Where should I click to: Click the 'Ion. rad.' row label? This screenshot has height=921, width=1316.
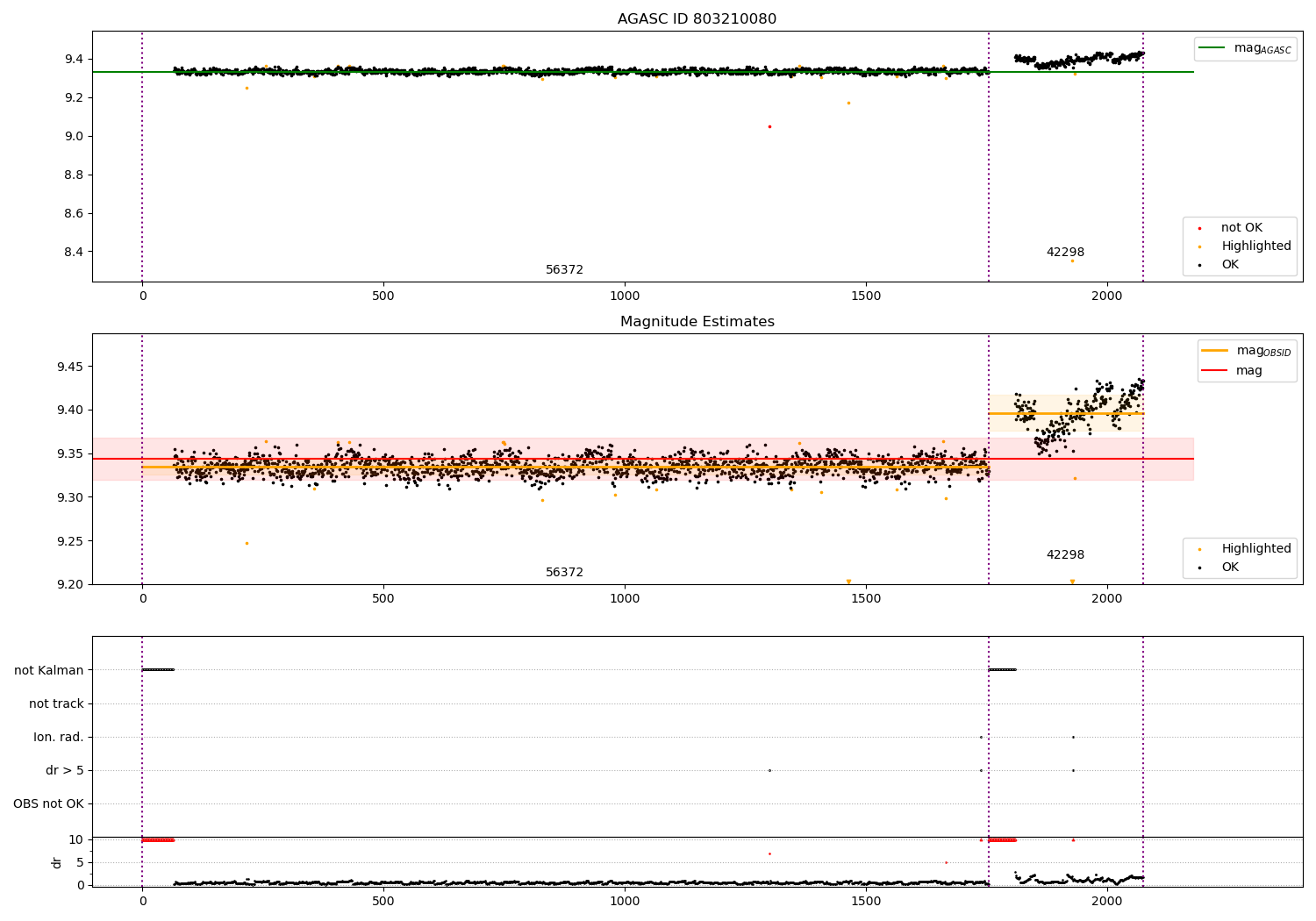click(x=59, y=738)
